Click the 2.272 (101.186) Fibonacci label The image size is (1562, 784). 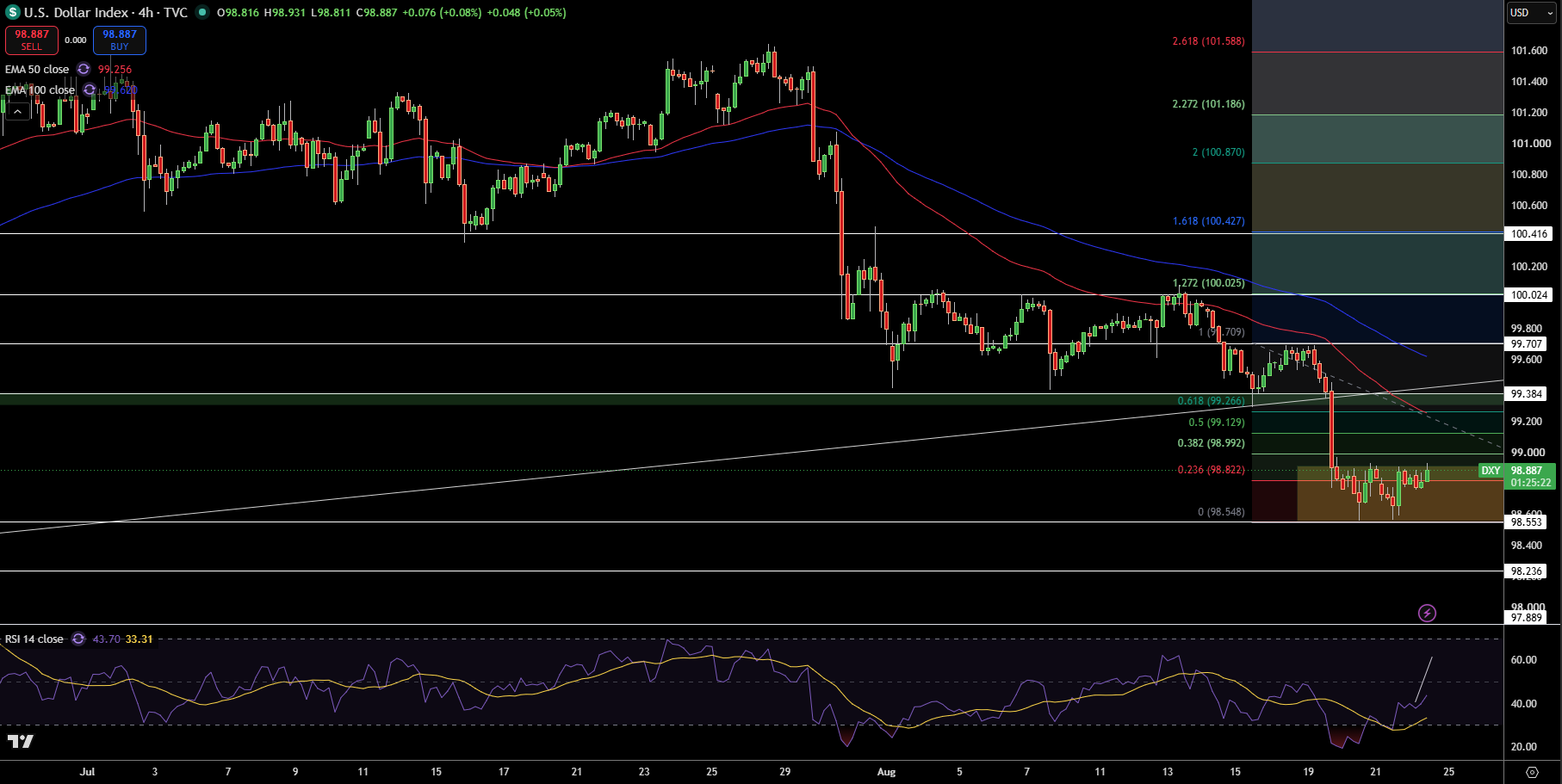point(1208,103)
